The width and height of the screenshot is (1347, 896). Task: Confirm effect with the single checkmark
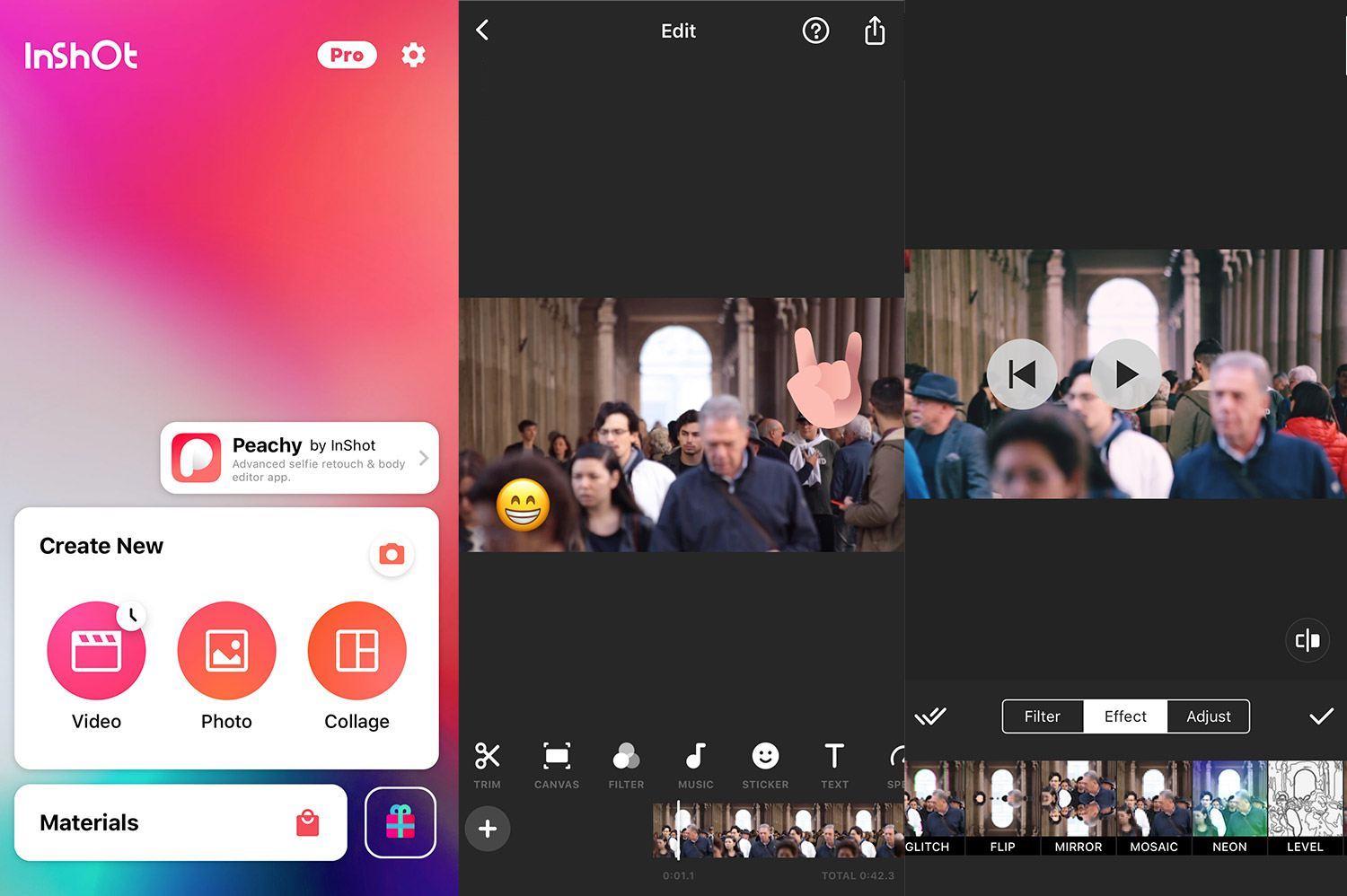pos(1321,716)
